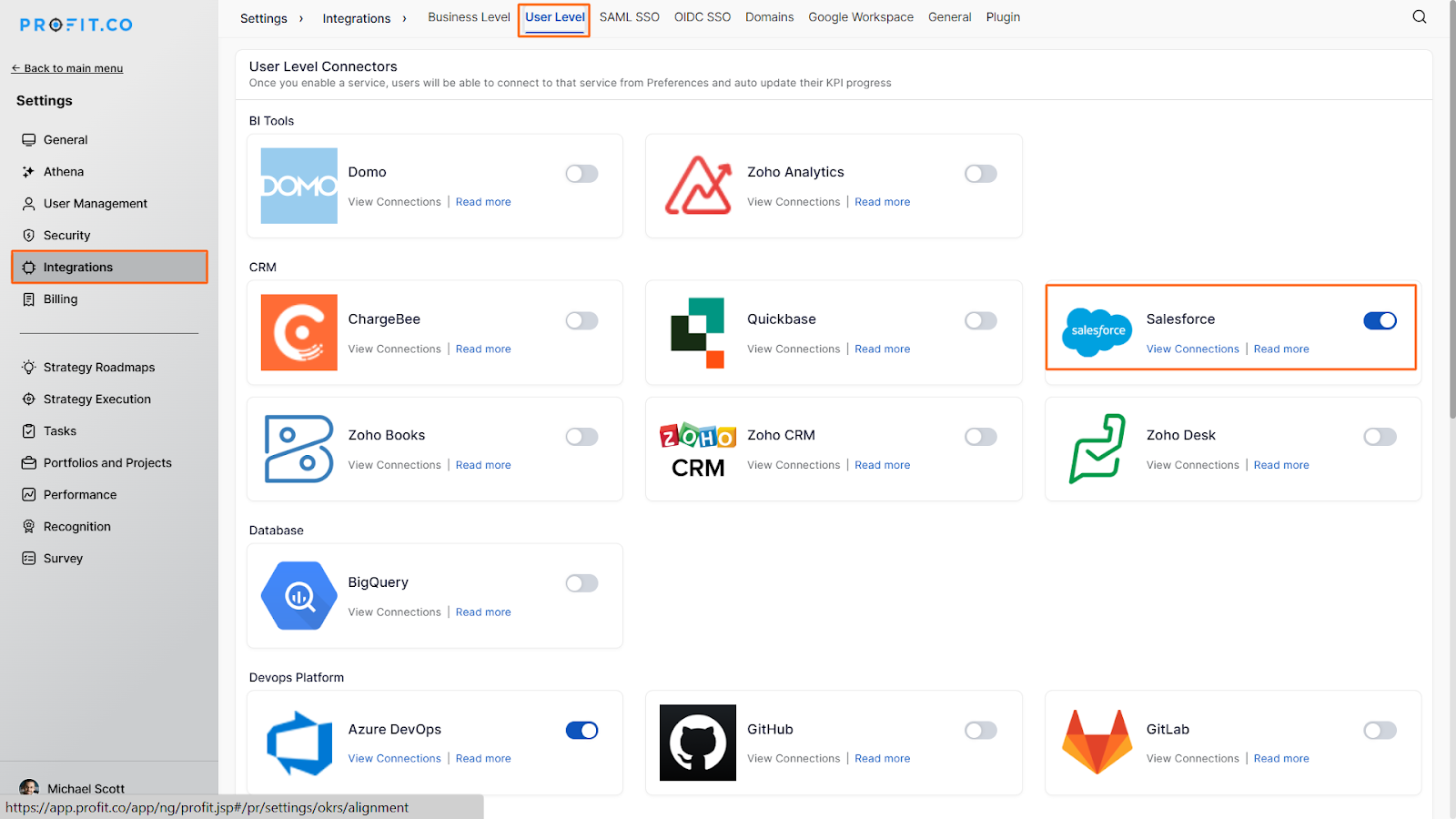Click the Zoho Books logo

pyautogui.click(x=299, y=449)
